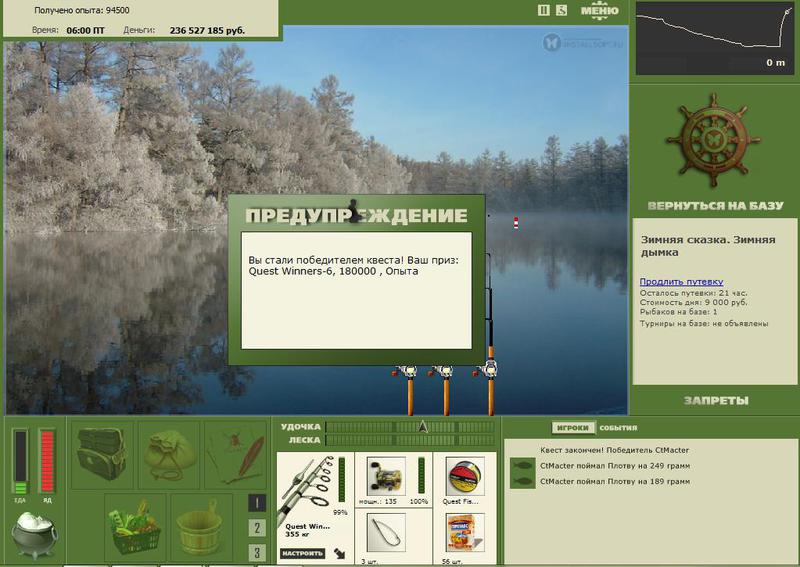800x567 pixels.
Task: Switch to the СОБЫТИЯ tab
Action: pos(618,428)
